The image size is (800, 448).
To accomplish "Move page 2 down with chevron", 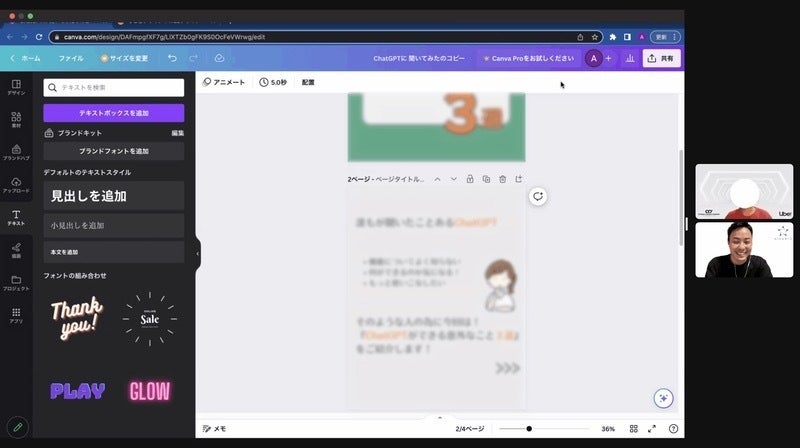I will pos(453,179).
